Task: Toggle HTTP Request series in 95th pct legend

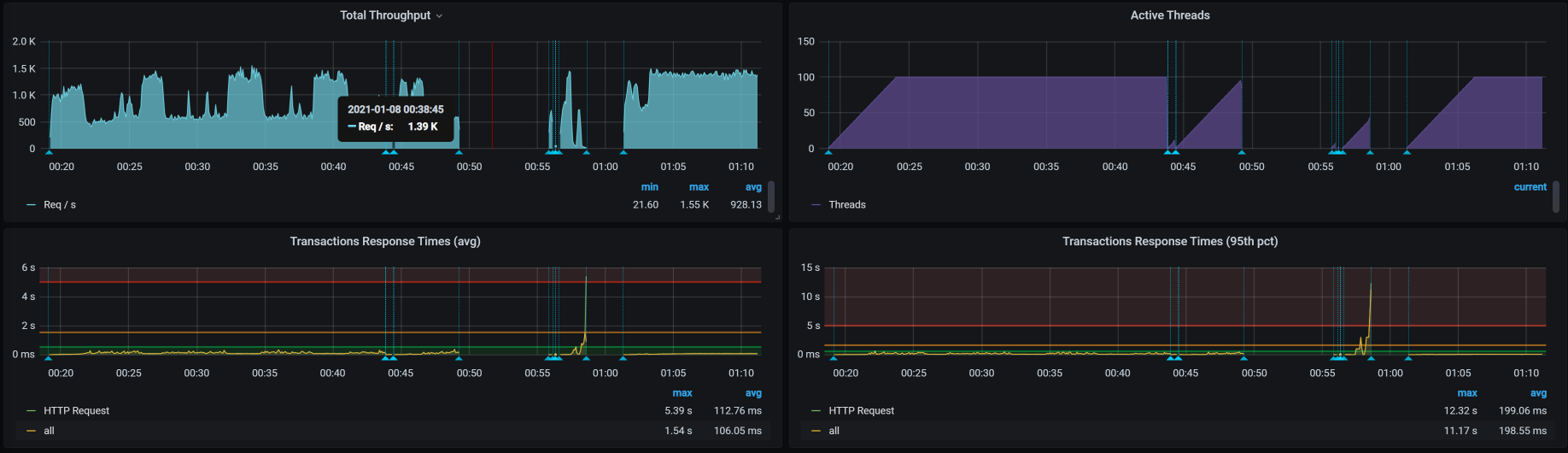Action: (x=861, y=411)
